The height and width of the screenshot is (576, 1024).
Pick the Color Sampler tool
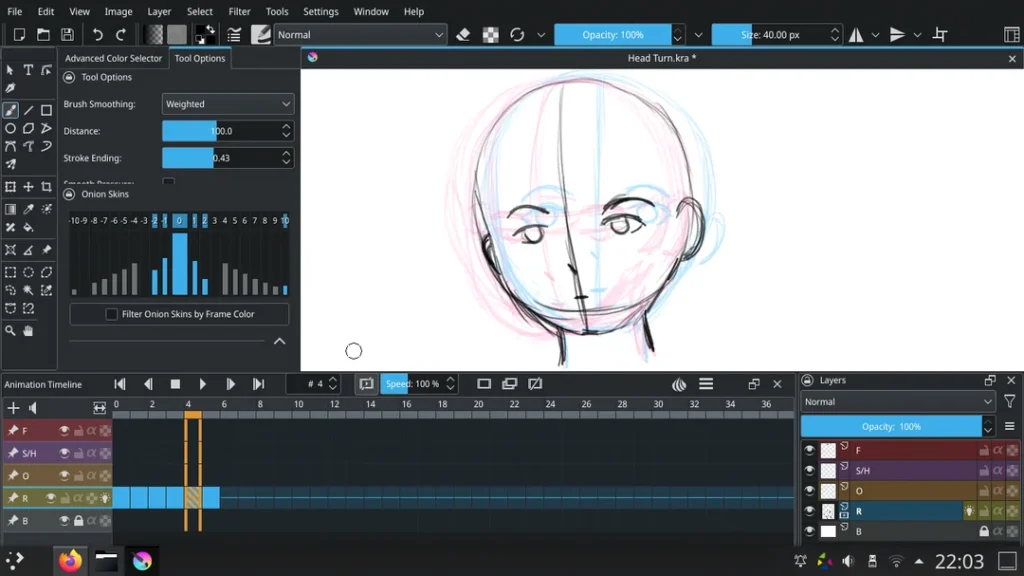(x=28, y=208)
